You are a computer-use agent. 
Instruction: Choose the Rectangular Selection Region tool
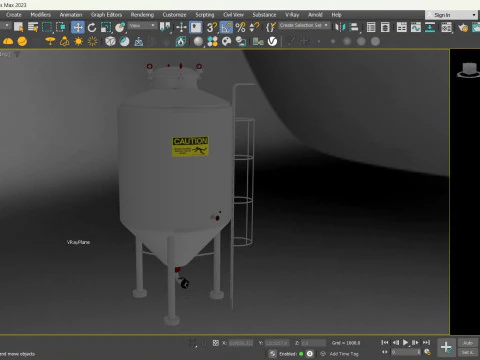(47, 27)
